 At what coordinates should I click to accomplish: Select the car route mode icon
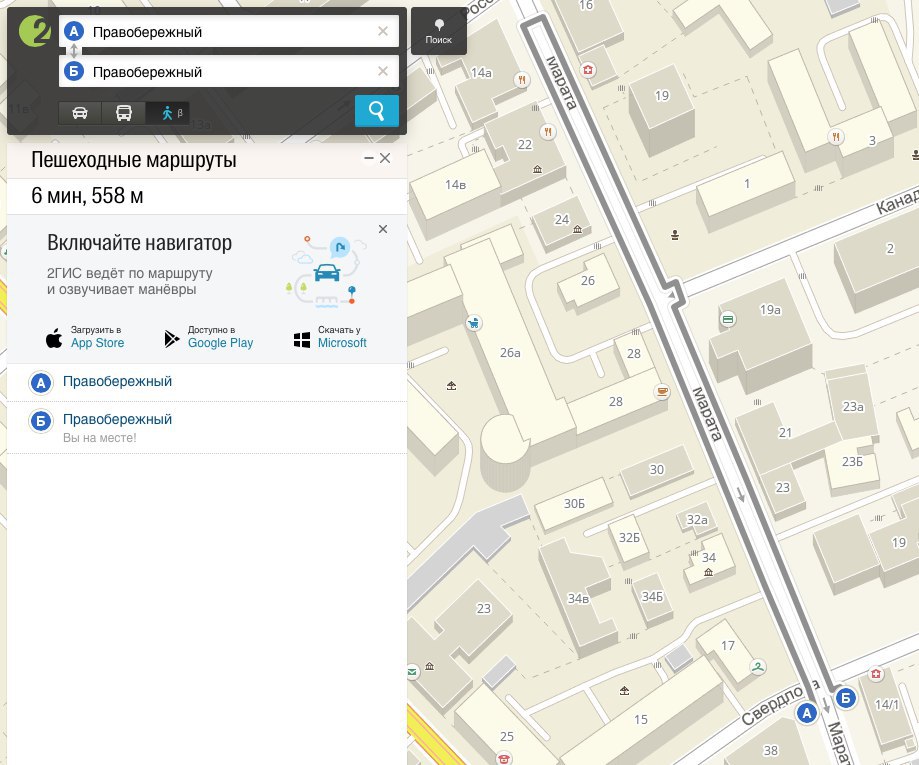click(x=80, y=113)
